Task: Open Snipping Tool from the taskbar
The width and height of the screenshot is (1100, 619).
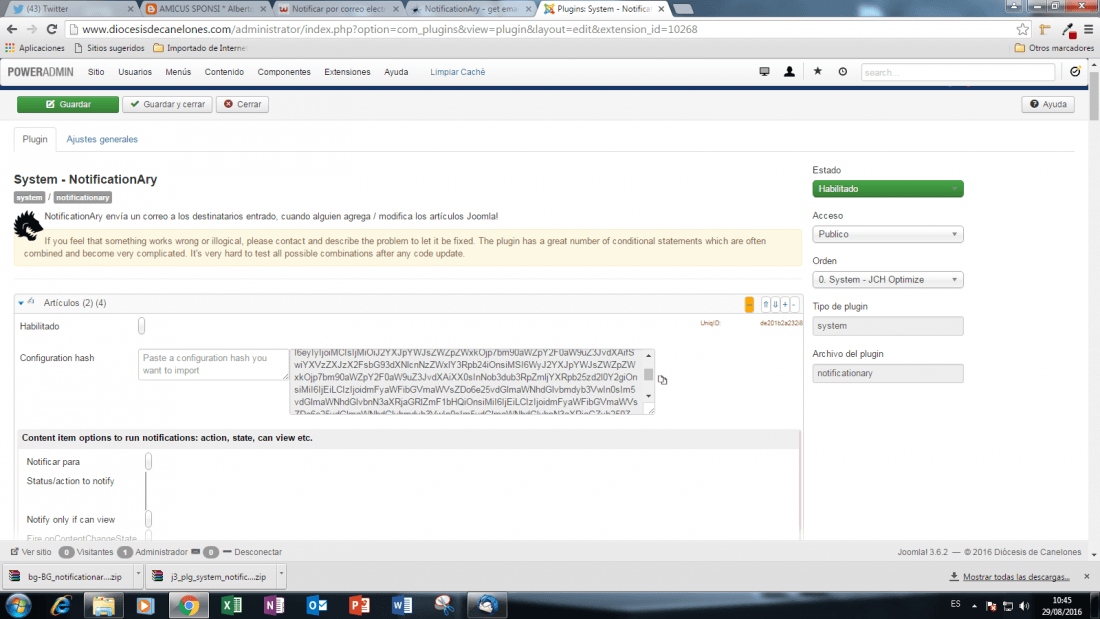Action: pyautogui.click(x=444, y=605)
